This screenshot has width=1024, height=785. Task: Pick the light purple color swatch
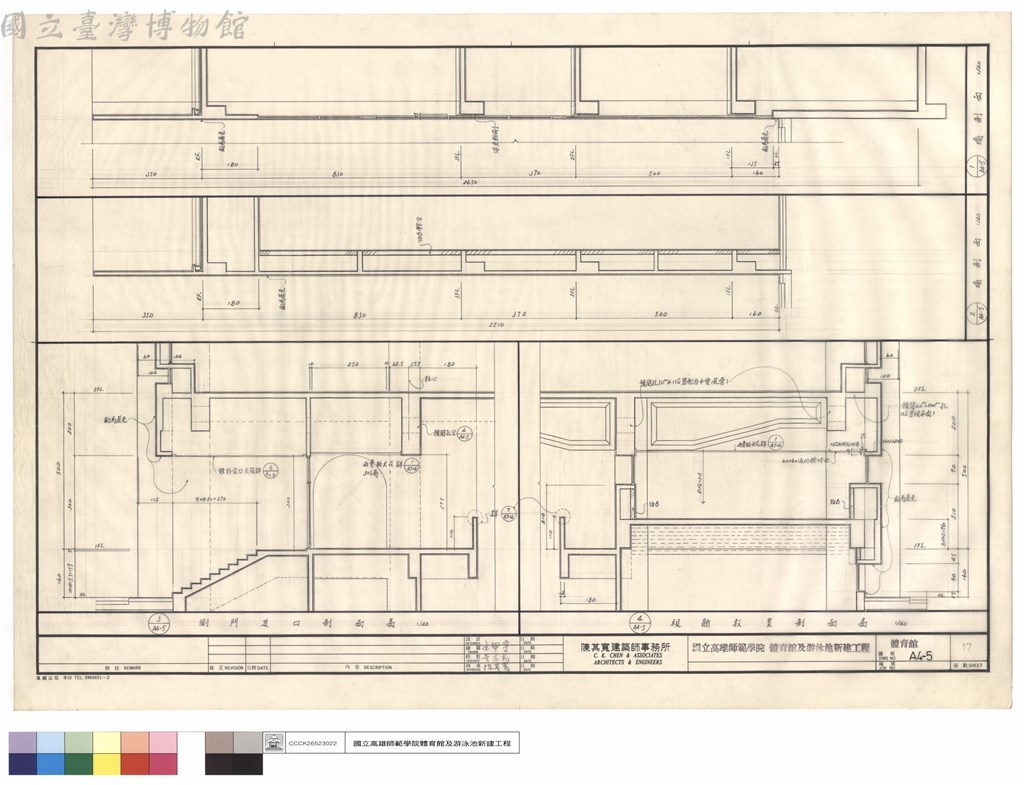click(x=23, y=743)
